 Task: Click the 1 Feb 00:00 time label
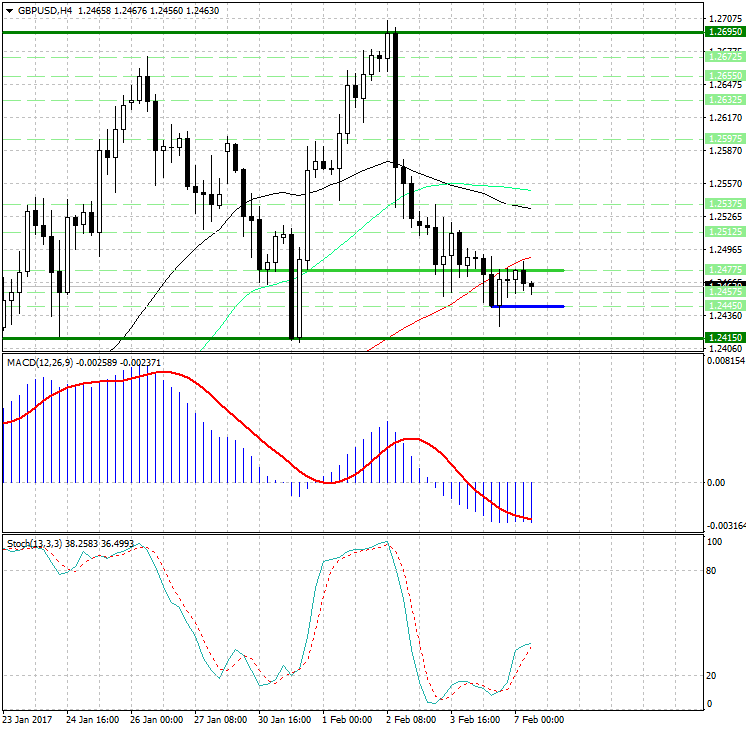[347, 719]
